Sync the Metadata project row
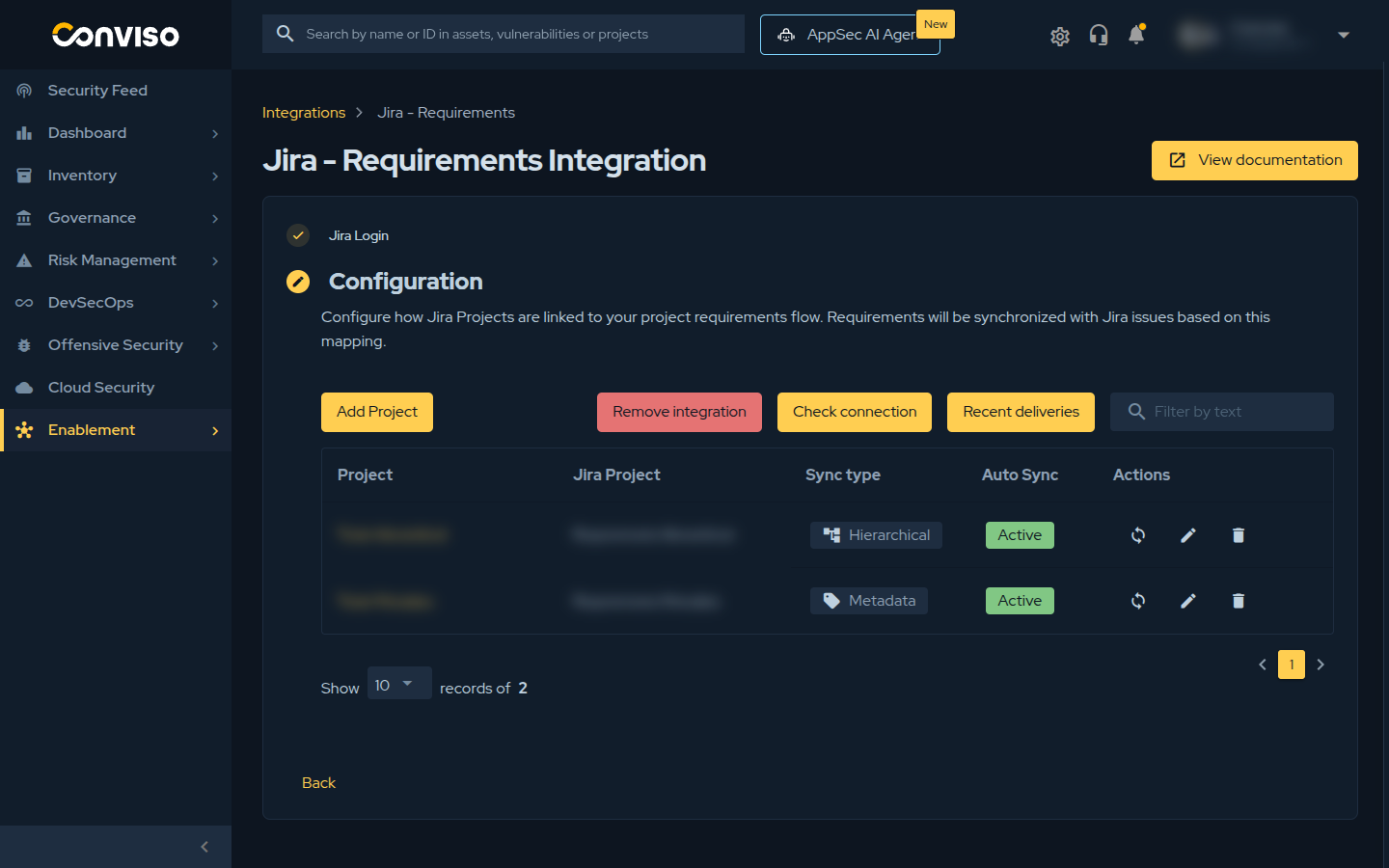This screenshot has height=868, width=1389. click(1138, 601)
